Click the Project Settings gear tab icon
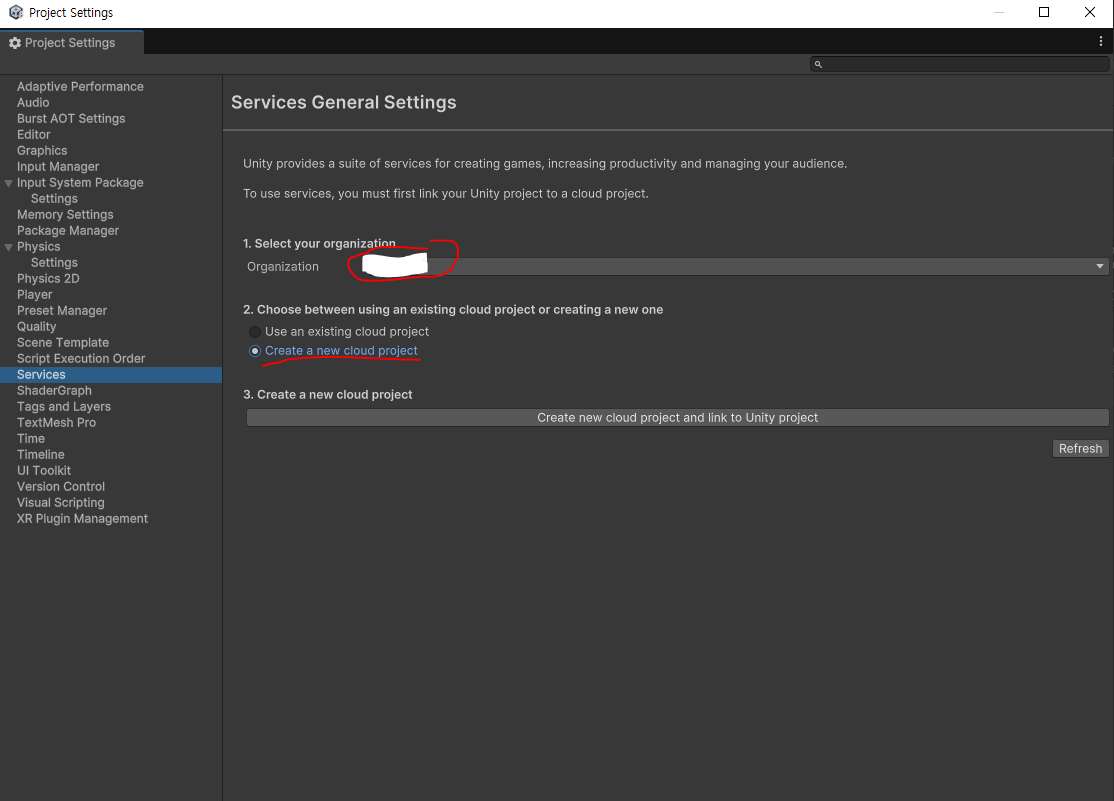 [x=15, y=43]
